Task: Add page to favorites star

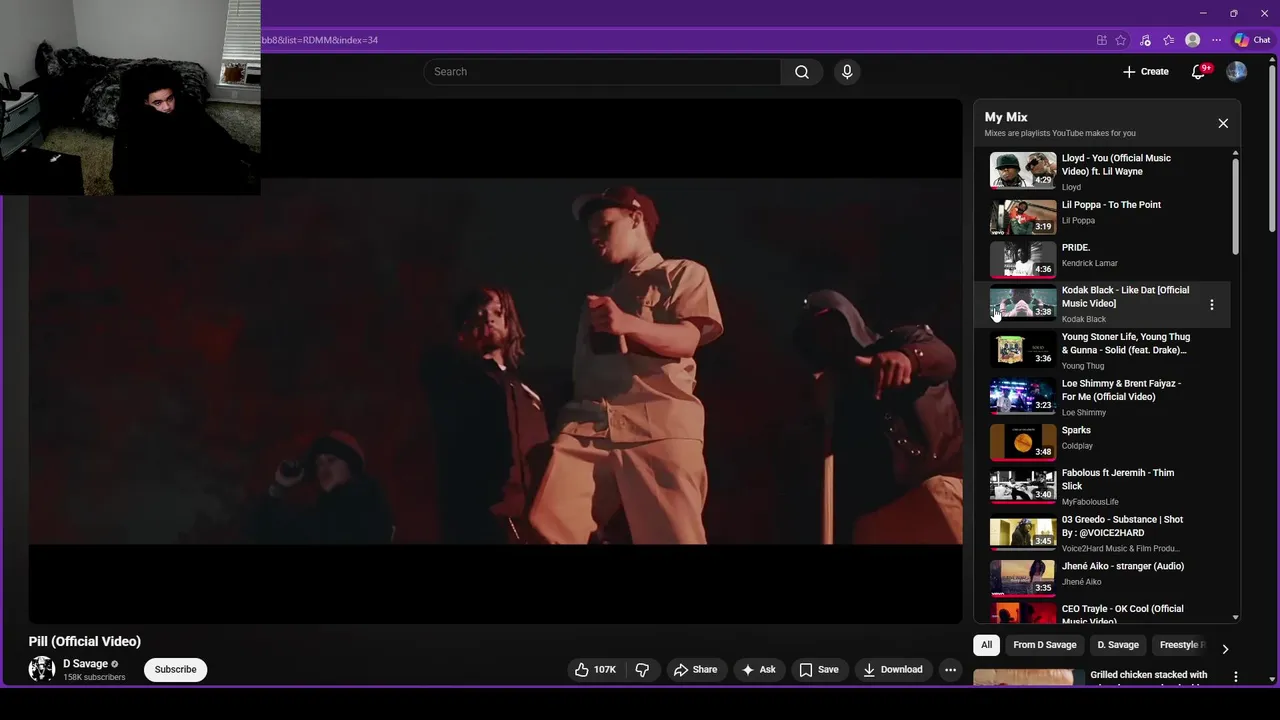Action: click(1121, 40)
